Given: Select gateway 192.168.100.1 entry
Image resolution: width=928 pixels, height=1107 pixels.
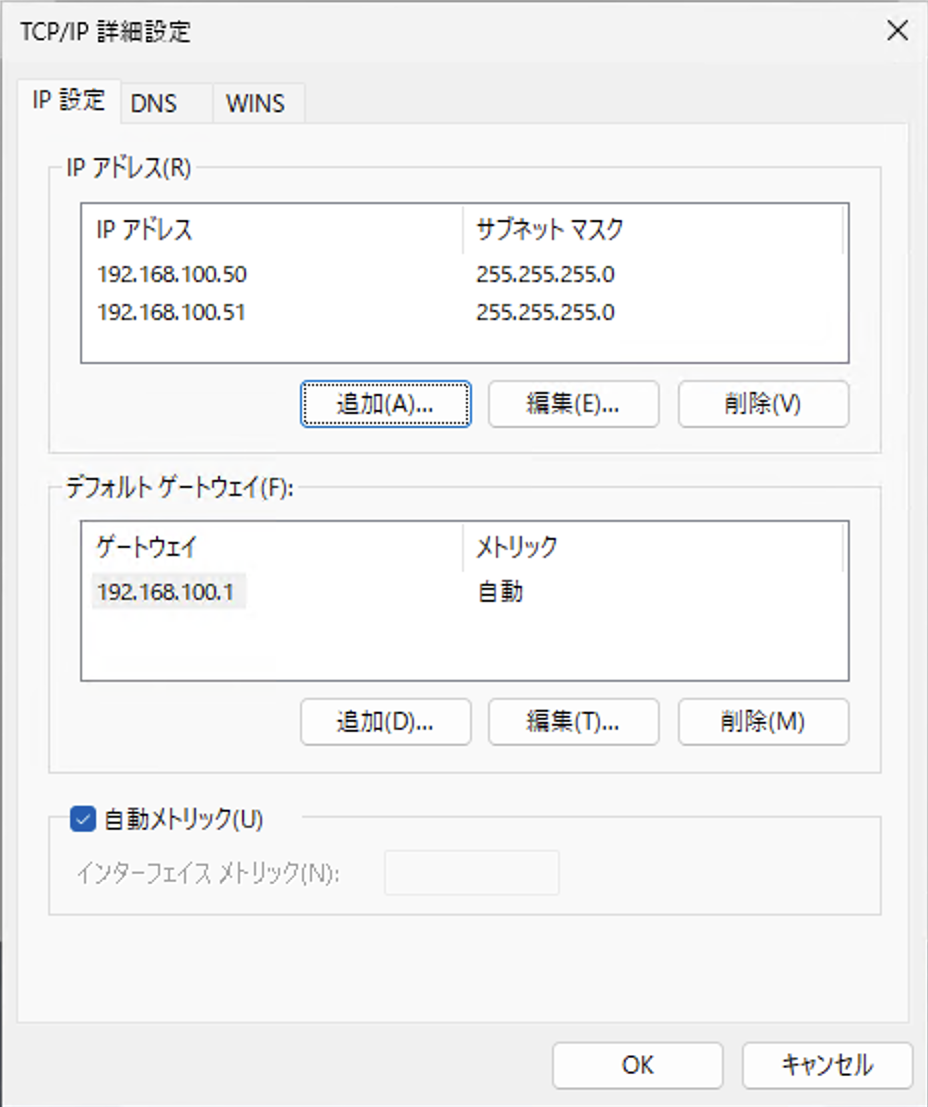Looking at the screenshot, I should click(x=169, y=592).
